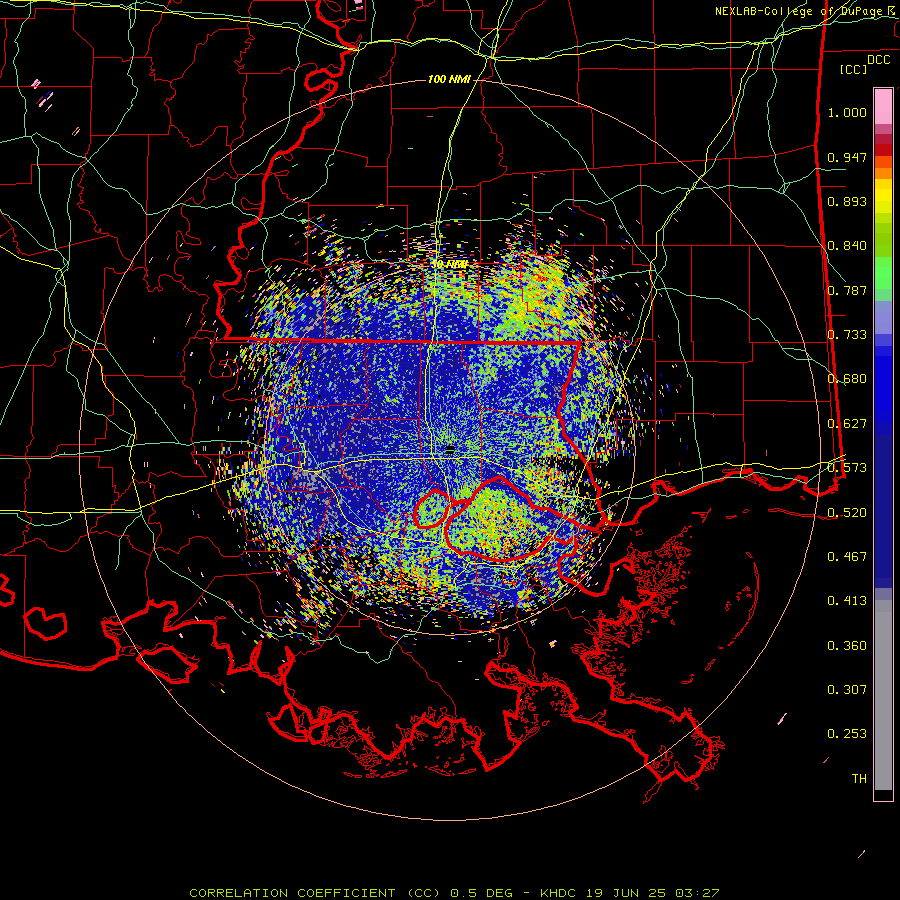This screenshot has width=900, height=900.
Task: Click the Correlation Coefficient caption at bottom
Action: 454,893
